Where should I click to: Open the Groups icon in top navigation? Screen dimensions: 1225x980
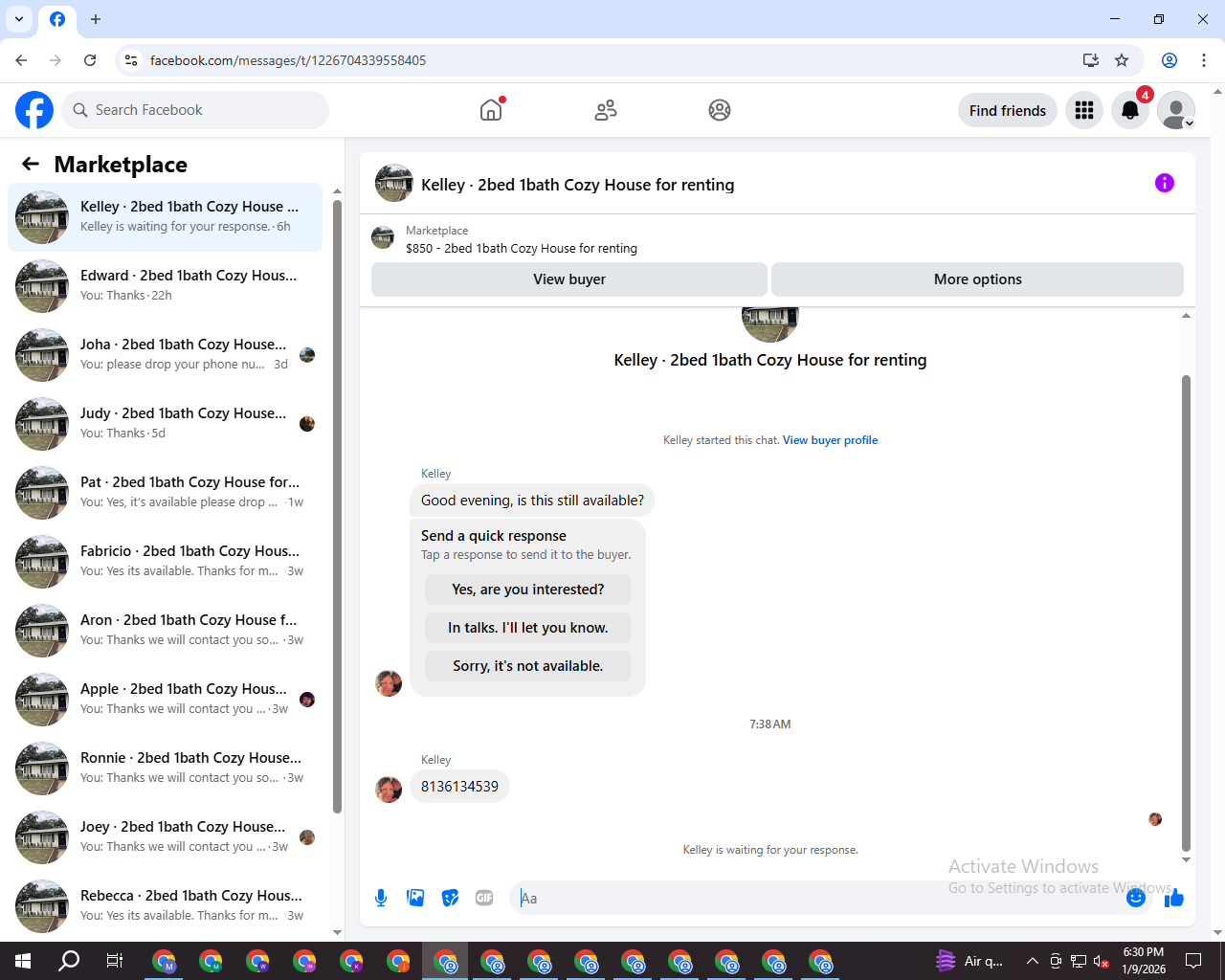(720, 110)
